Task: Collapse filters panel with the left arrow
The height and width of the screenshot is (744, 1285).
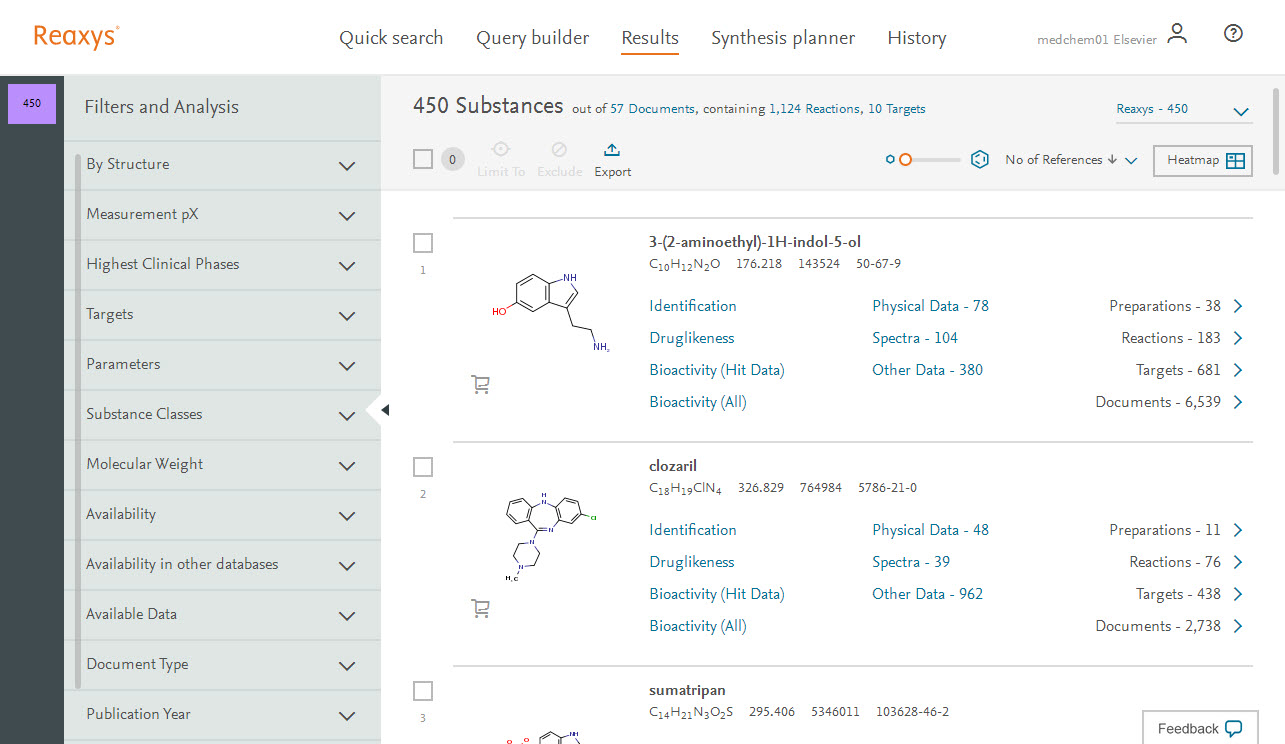Action: (x=385, y=410)
